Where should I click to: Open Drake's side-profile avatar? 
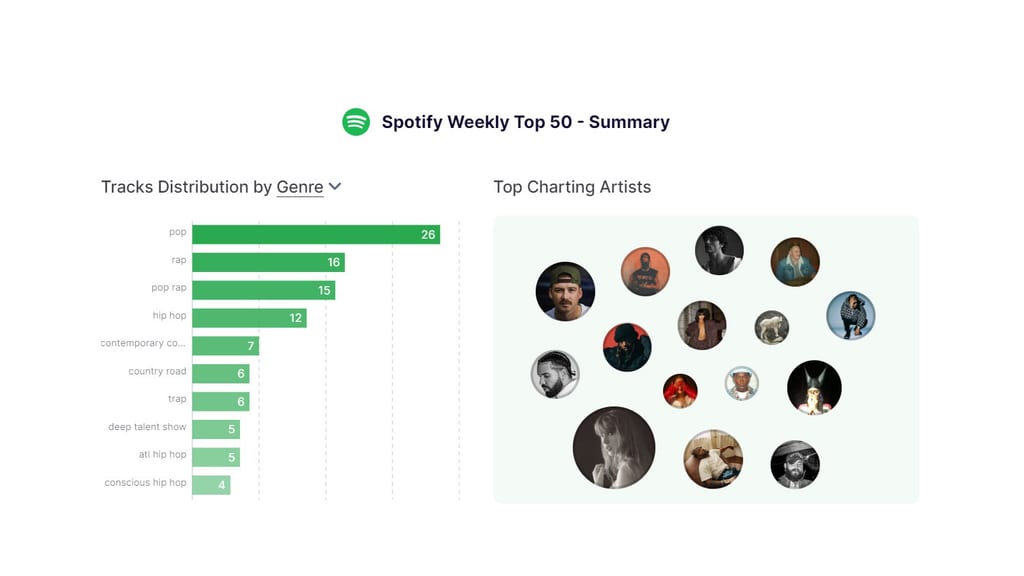tap(554, 376)
